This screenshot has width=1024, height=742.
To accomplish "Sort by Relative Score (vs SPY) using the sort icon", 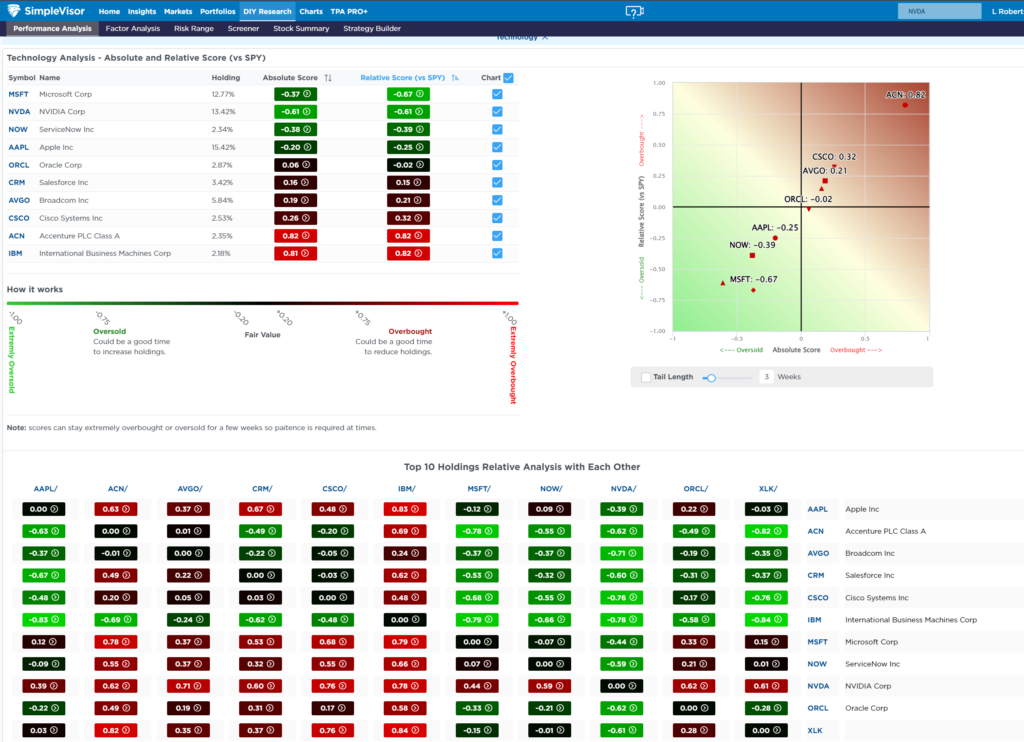I will pos(455,77).
